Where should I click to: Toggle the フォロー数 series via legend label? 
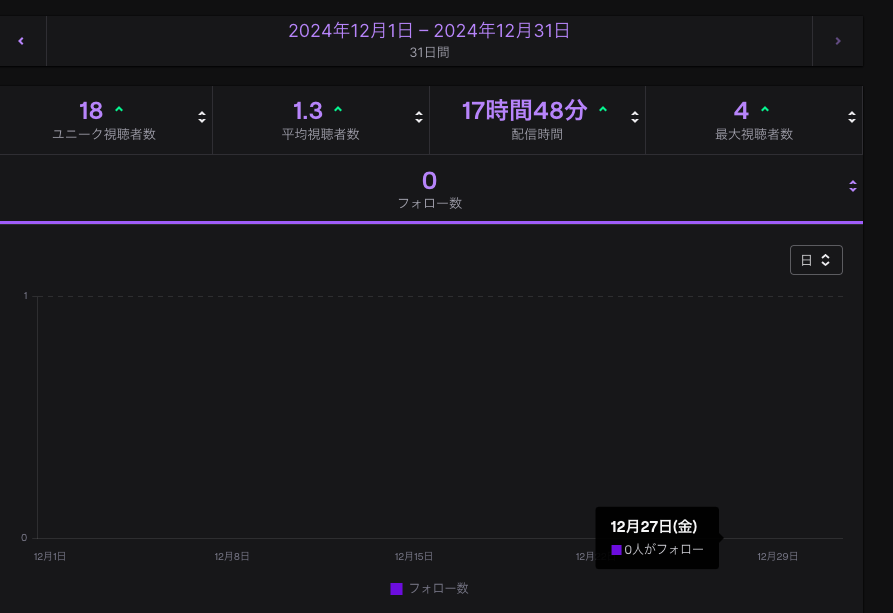pos(438,589)
